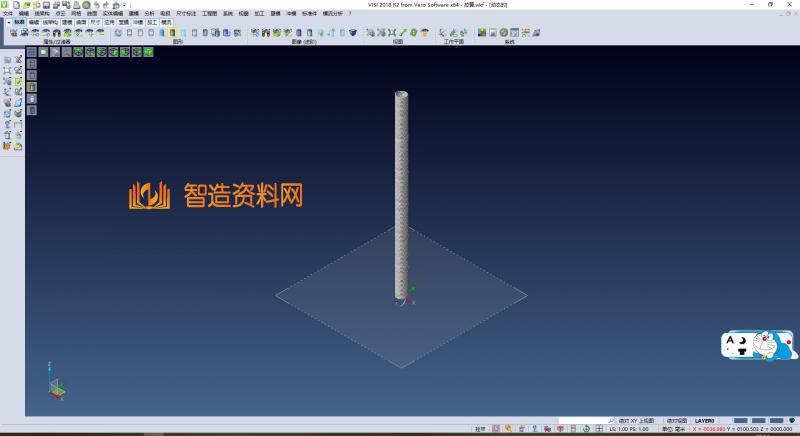Image resolution: width=800 pixels, height=436 pixels.
Task: Click the first icon in 工作平面 group
Action: coord(442,33)
